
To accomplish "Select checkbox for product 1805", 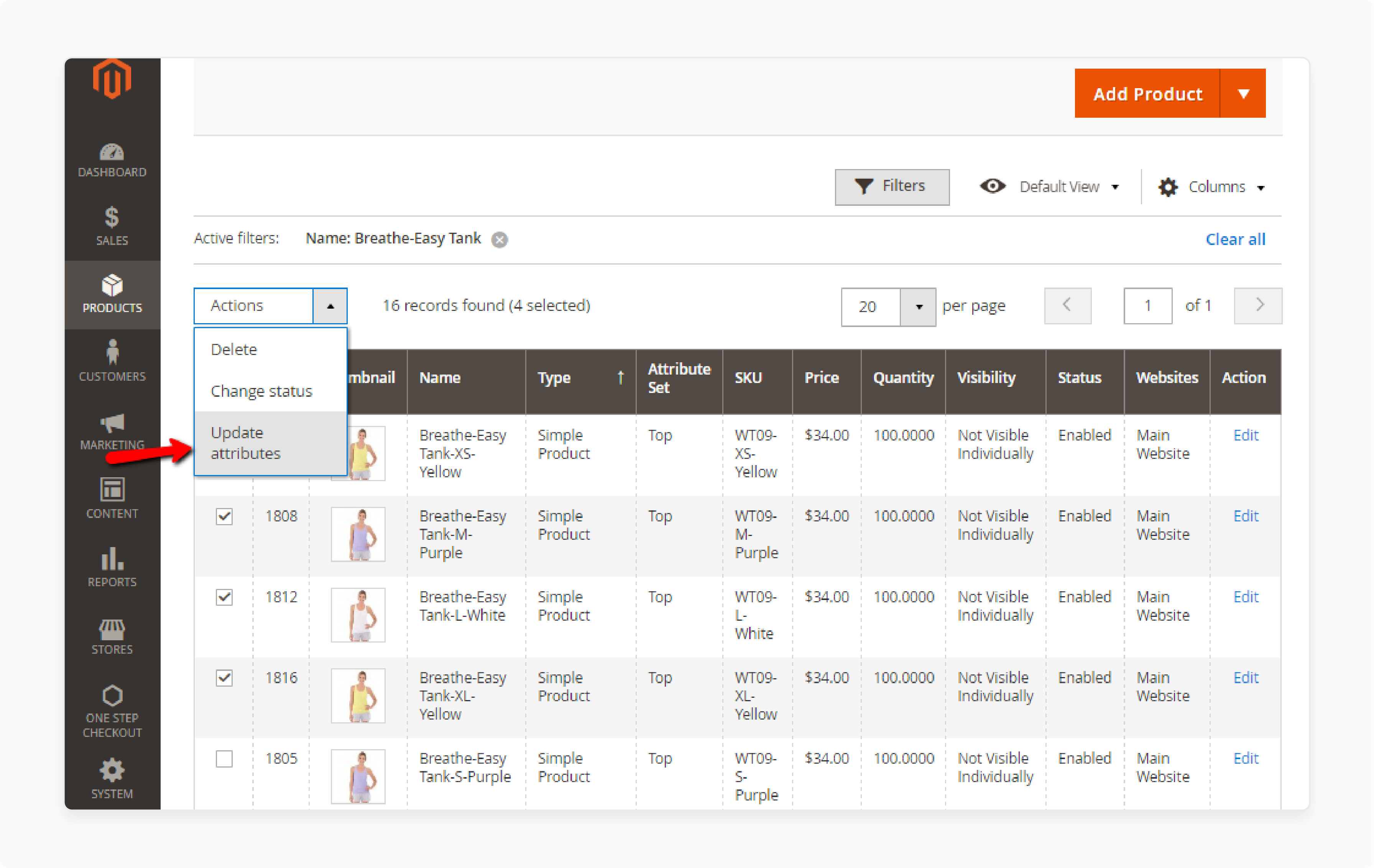I will tap(224, 759).
